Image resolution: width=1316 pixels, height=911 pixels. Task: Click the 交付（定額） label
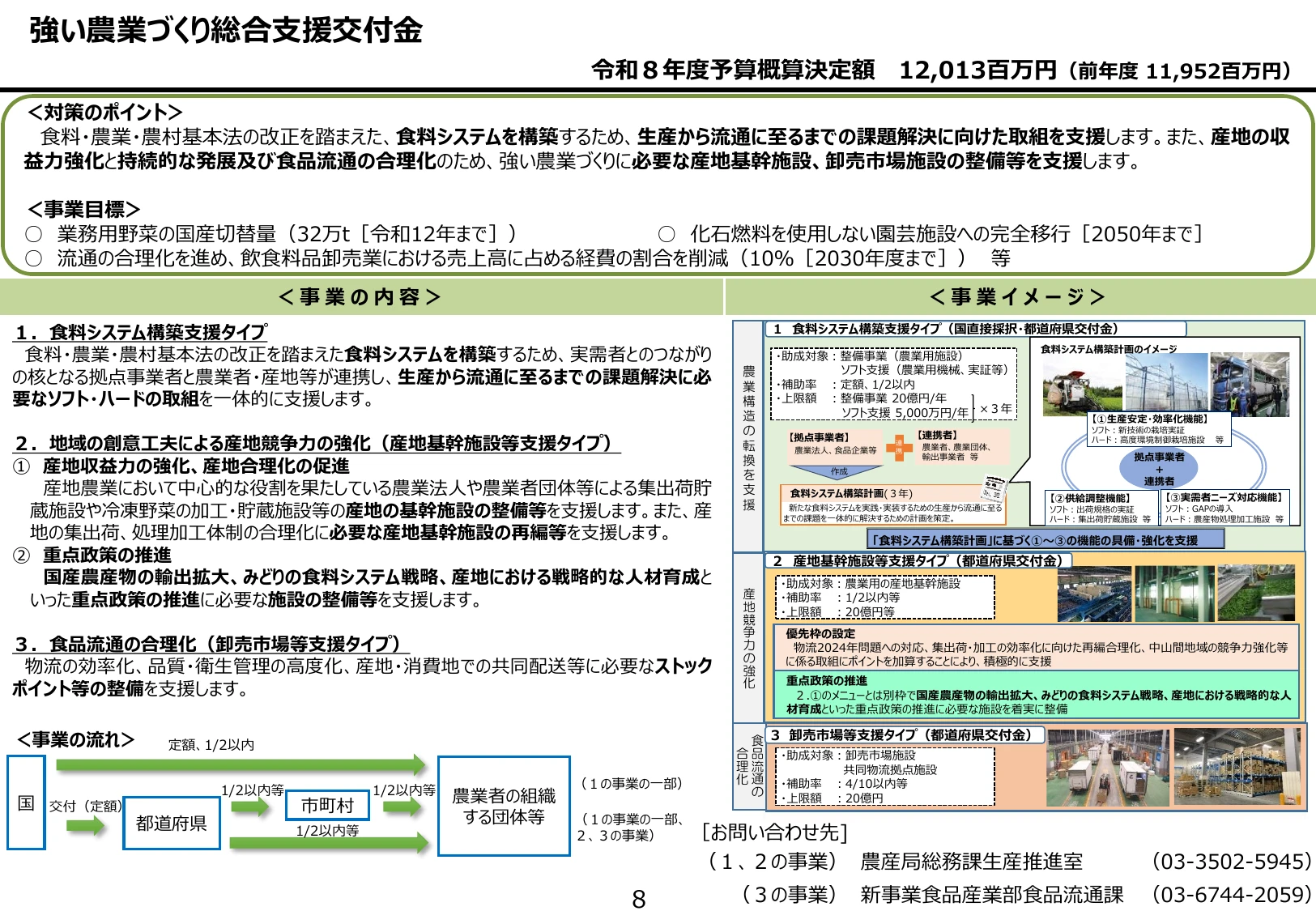86,806
